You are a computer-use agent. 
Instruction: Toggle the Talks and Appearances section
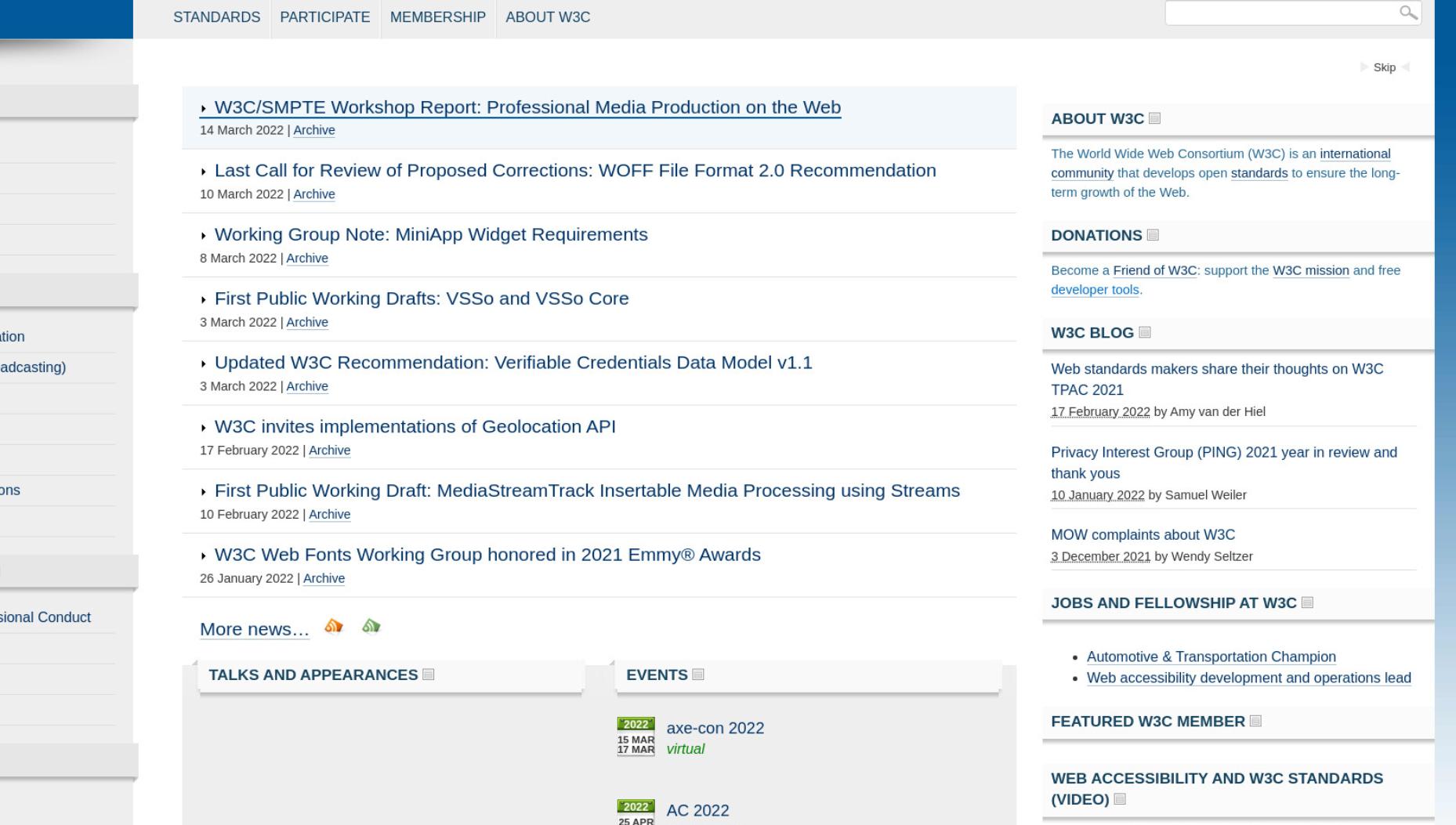[x=428, y=675]
